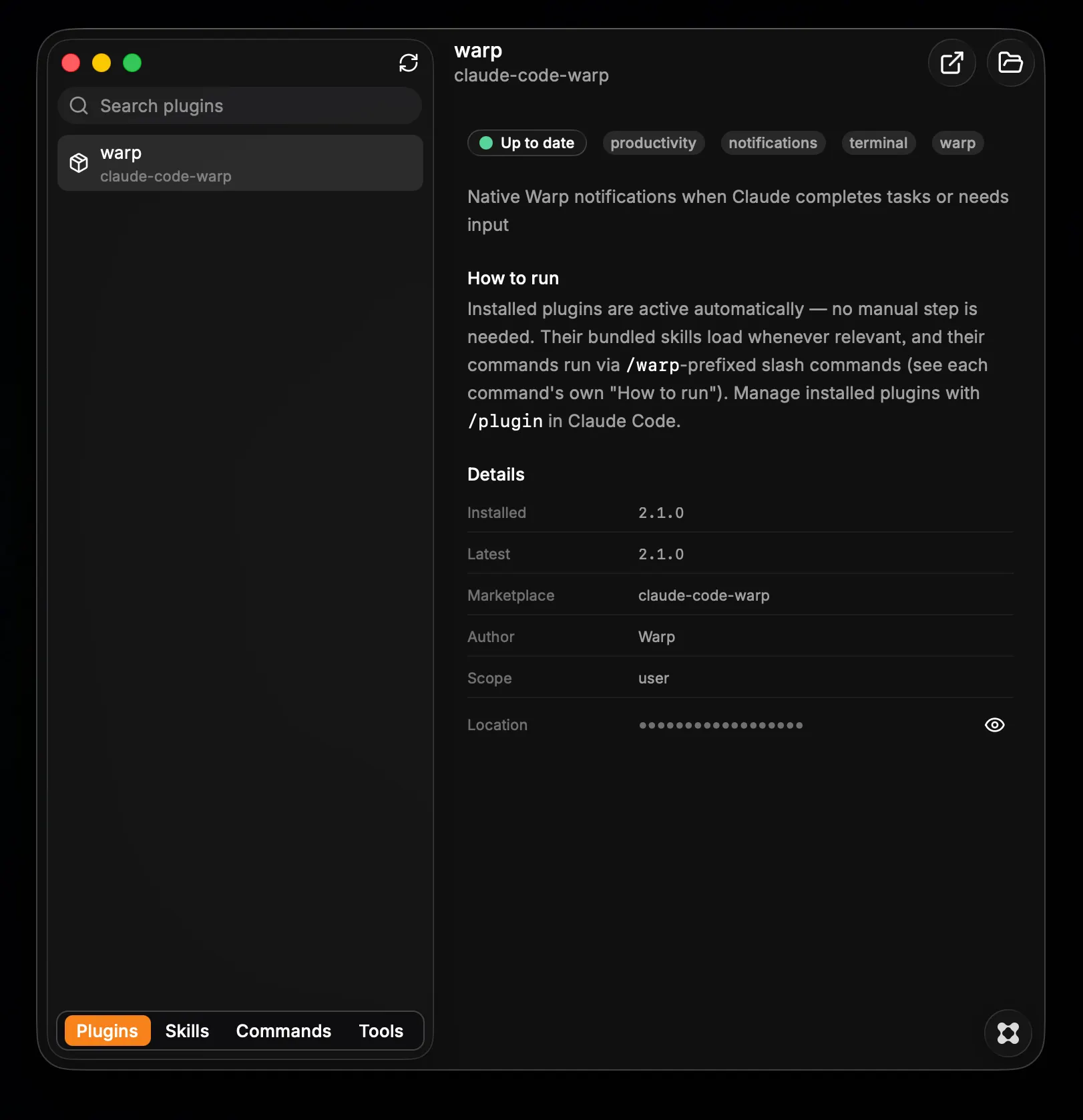This screenshot has height=1120, width=1083.
Task: Click the /plugin command text
Action: (505, 421)
